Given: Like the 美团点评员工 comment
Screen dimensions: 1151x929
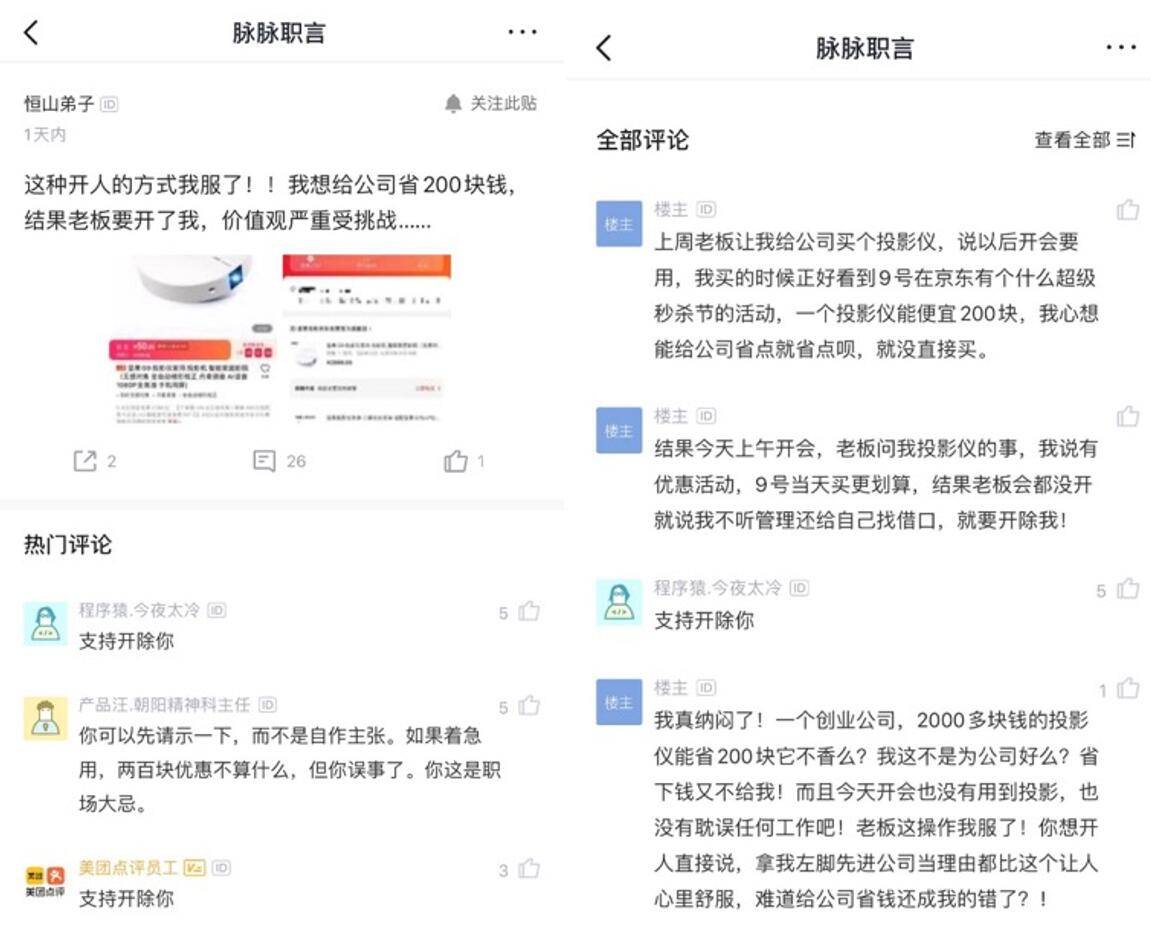Looking at the screenshot, I should 529,869.
